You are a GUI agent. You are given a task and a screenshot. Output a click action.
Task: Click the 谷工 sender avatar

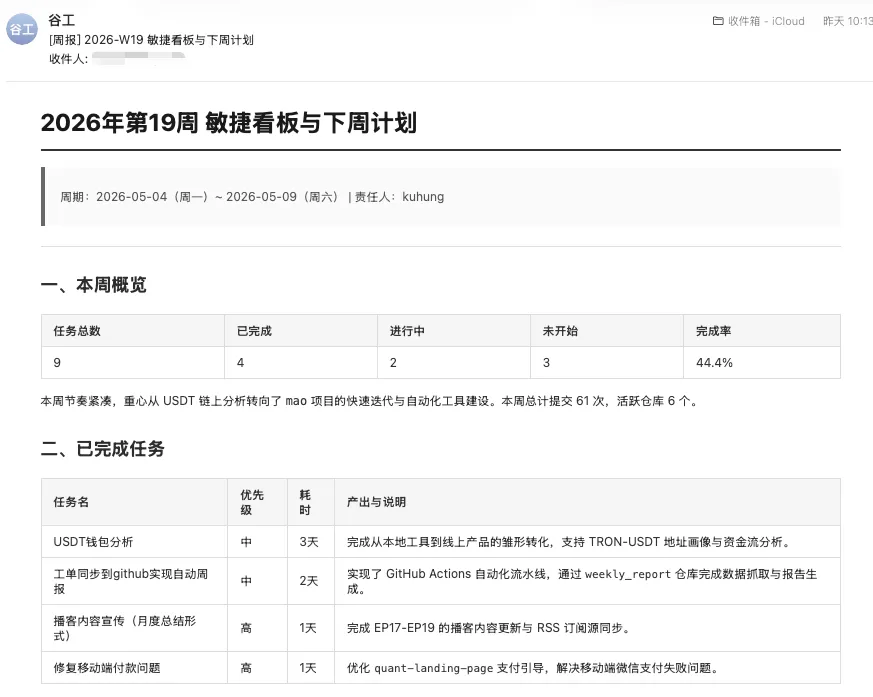(22, 29)
